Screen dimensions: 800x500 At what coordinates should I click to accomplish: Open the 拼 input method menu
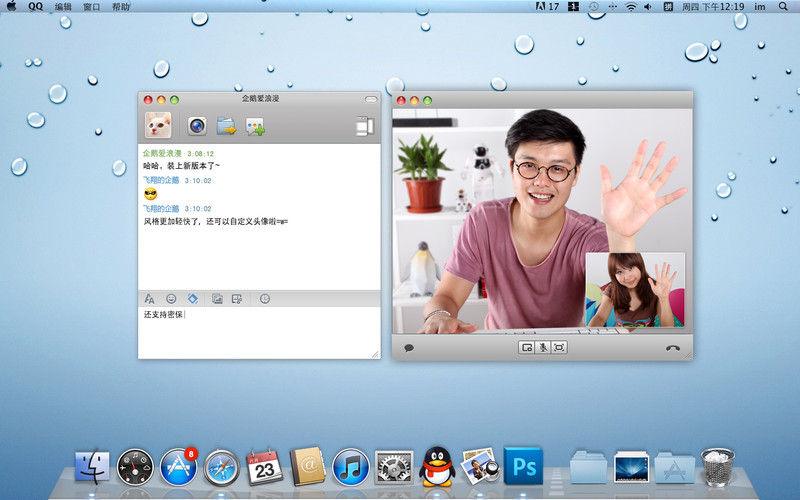(x=668, y=7)
